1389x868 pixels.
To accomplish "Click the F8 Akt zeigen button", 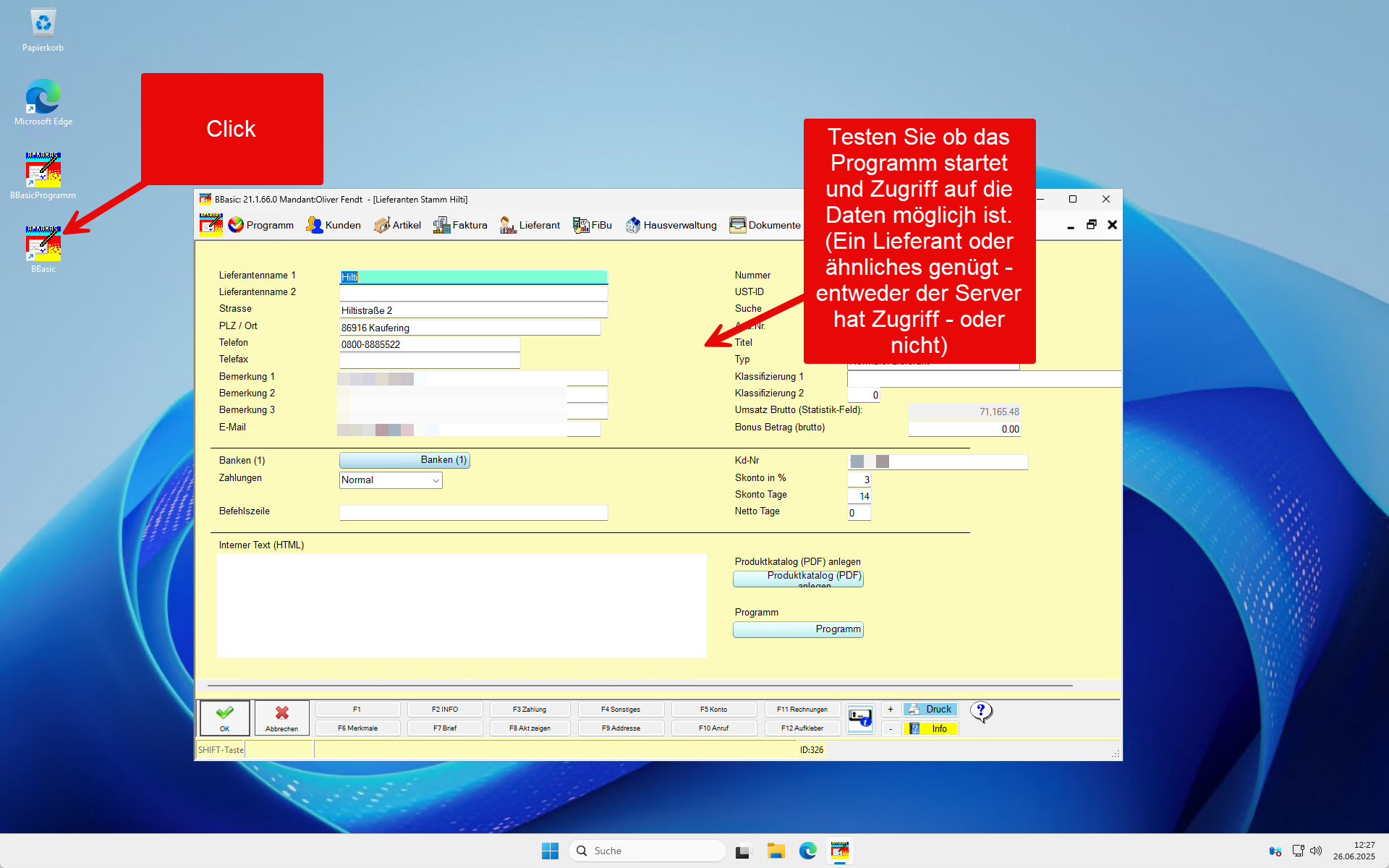I will click(530, 728).
